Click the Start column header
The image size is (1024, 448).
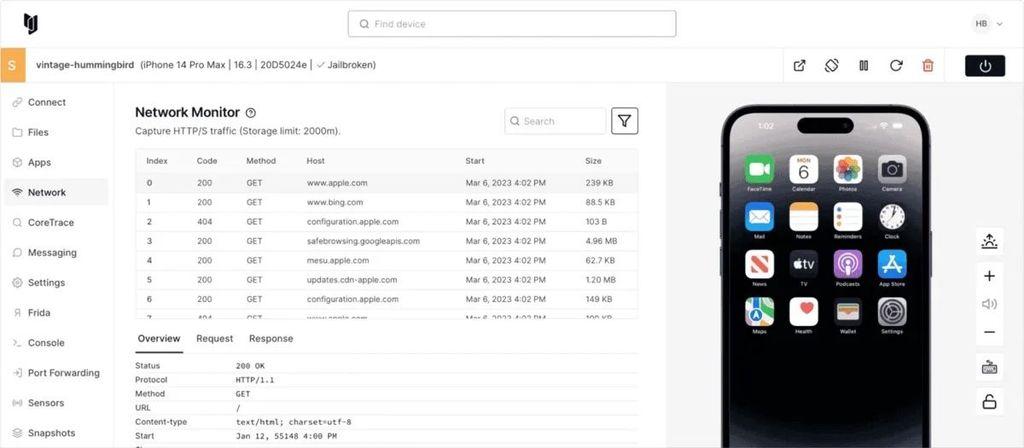click(475, 161)
